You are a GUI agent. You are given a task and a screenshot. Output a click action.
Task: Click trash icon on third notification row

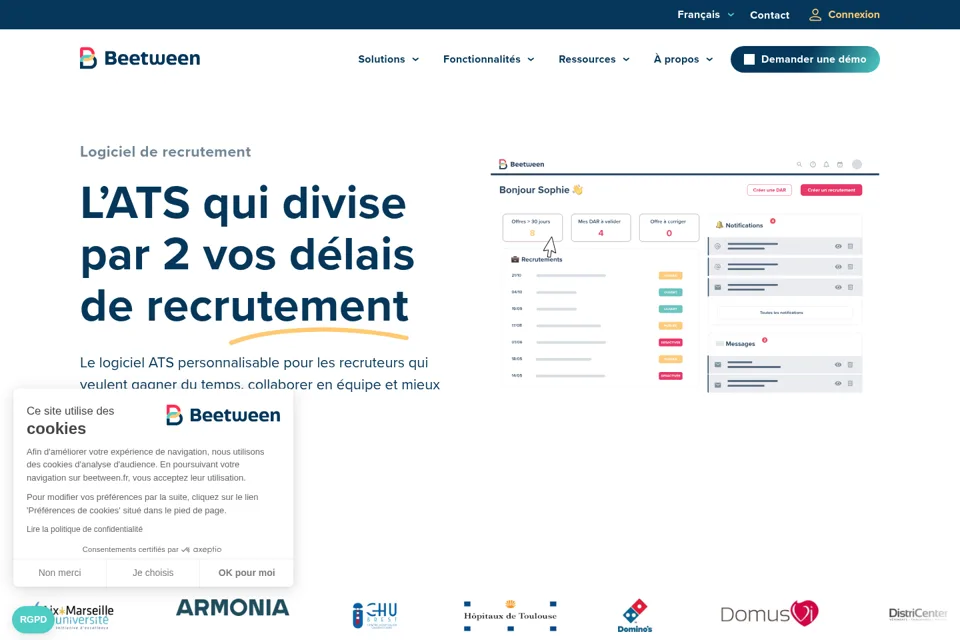[850, 287]
